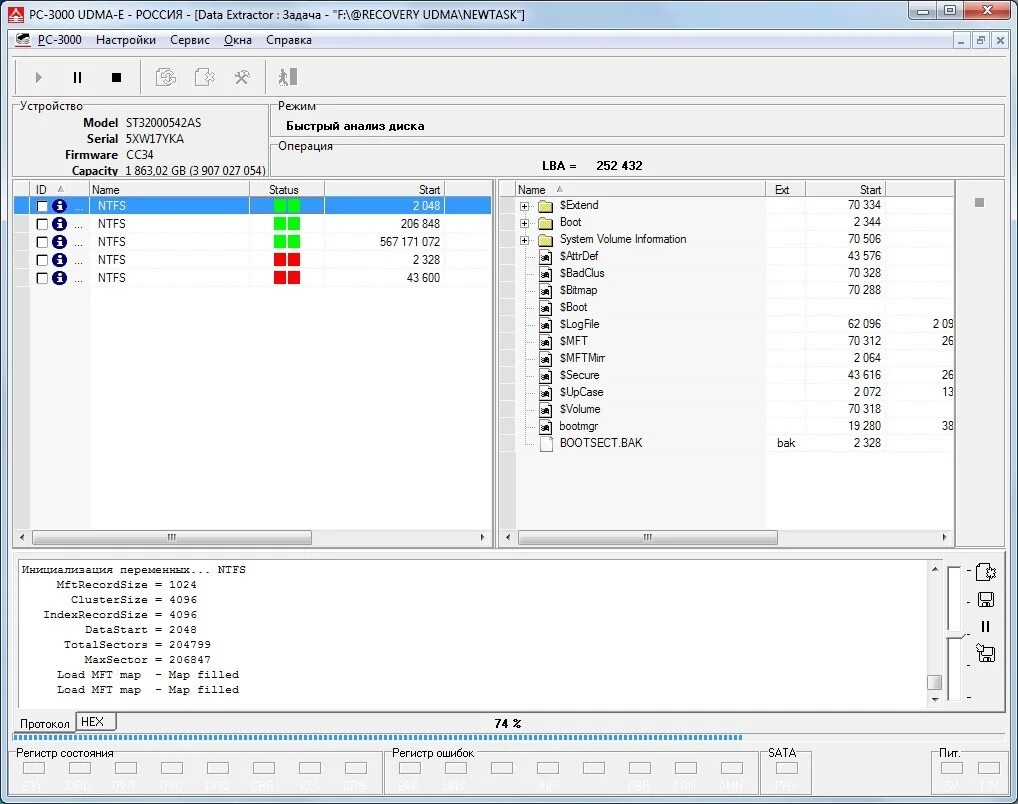
Task: Pause the disk analysis from the toolbar
Action: coord(77,77)
